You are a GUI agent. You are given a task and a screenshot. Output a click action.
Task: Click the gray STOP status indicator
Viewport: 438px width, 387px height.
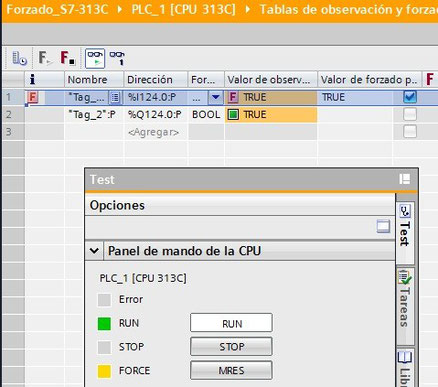click(104, 347)
